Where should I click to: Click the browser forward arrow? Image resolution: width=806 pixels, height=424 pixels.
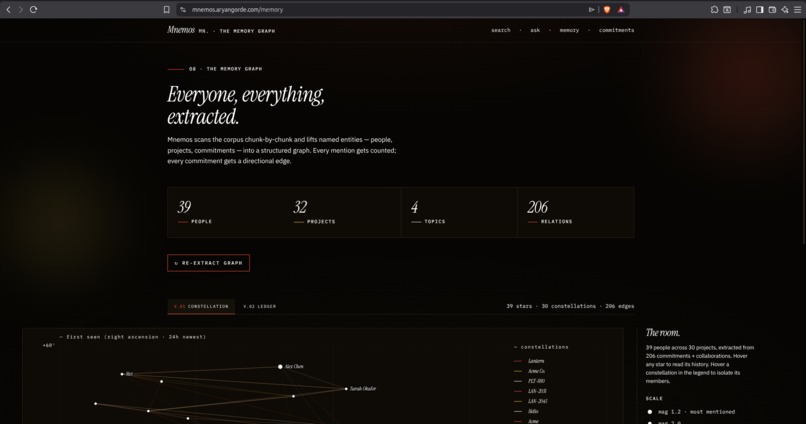[21, 9]
